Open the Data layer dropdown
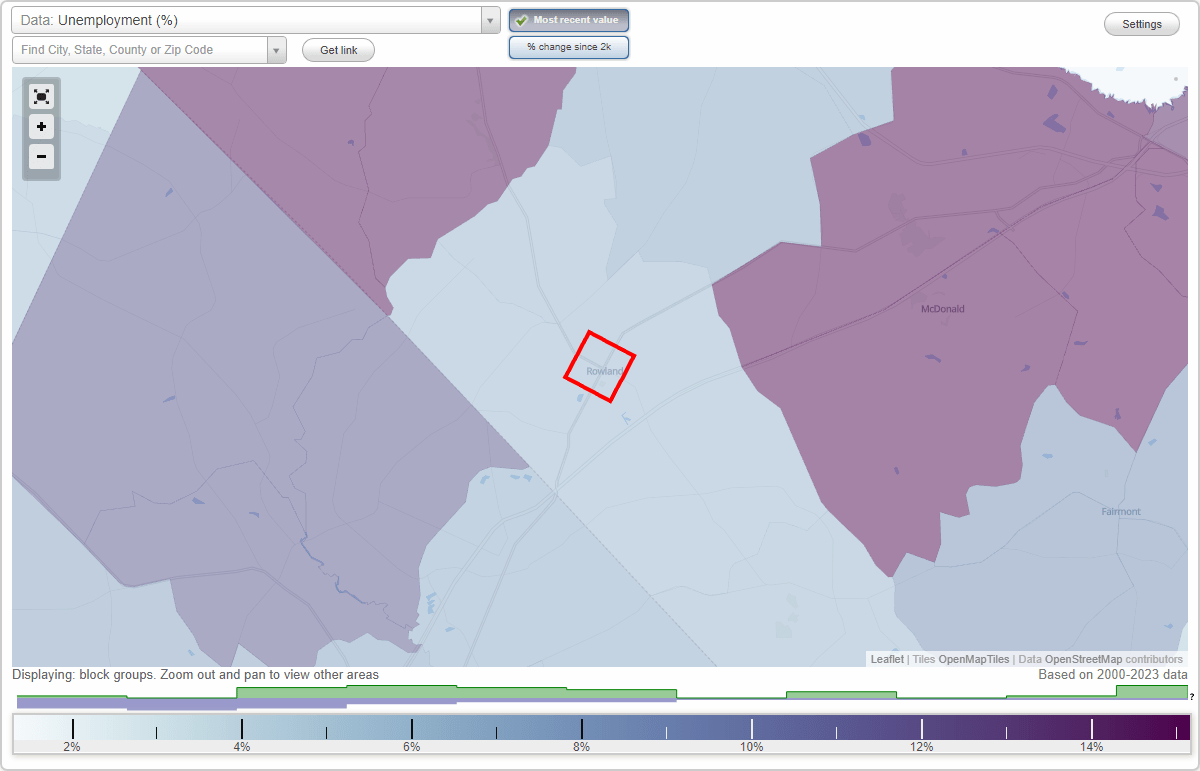The width and height of the screenshot is (1200, 771). [x=489, y=20]
